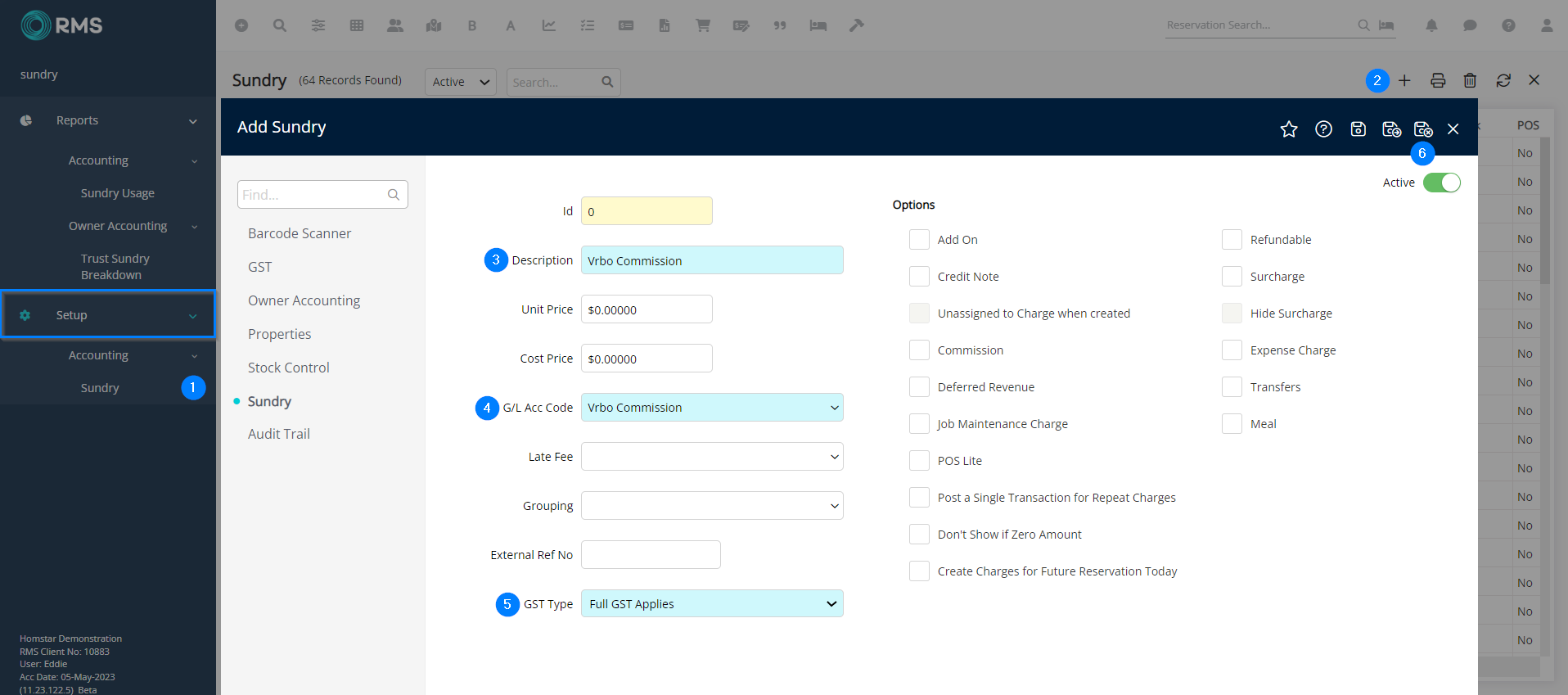Viewport: 1568px width, 695px height.
Task: Click the plus icon to add a sundry
Action: click(x=1404, y=80)
